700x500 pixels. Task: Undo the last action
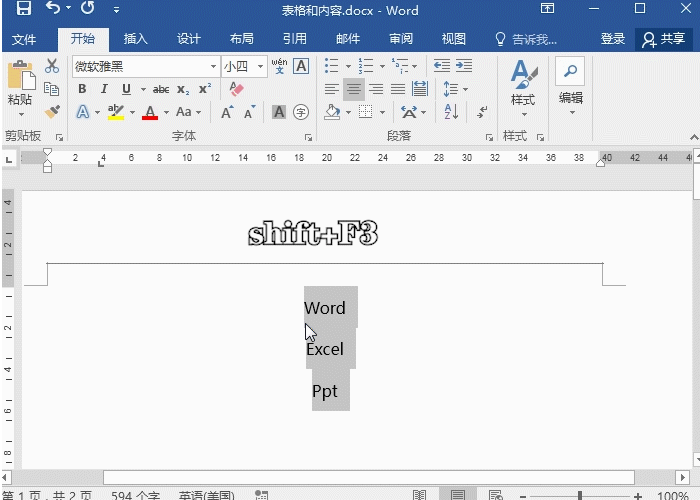tap(53, 8)
